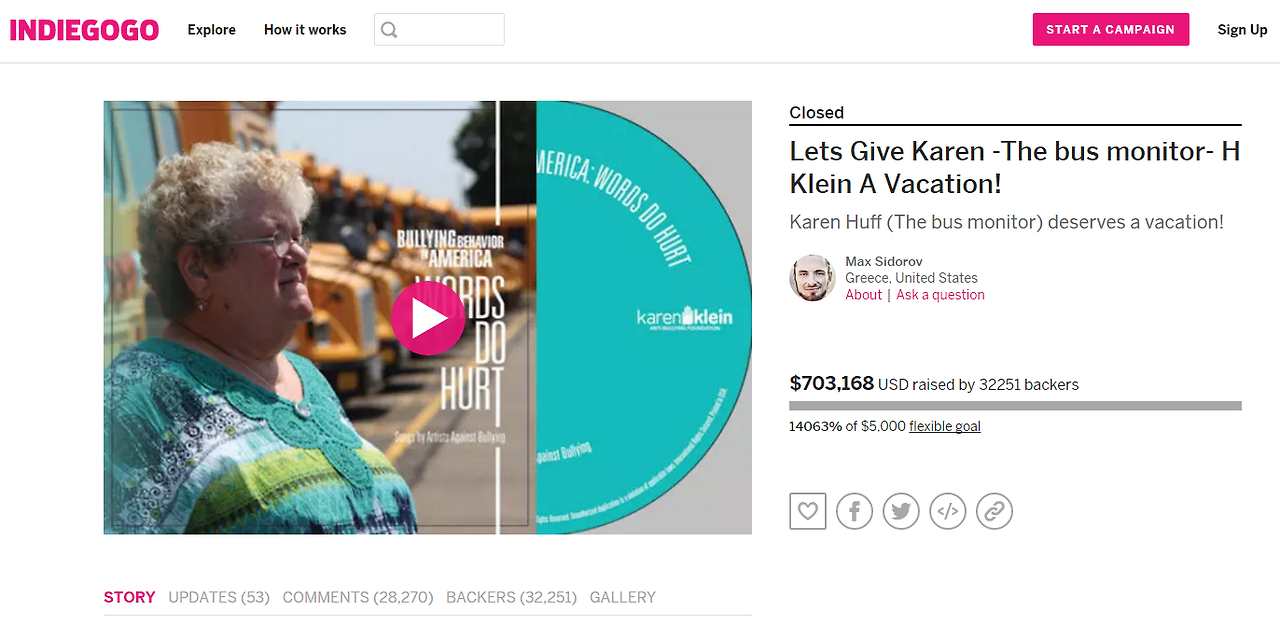The width and height of the screenshot is (1280, 639).
Task: Click the search magnifier icon
Action: [390, 30]
